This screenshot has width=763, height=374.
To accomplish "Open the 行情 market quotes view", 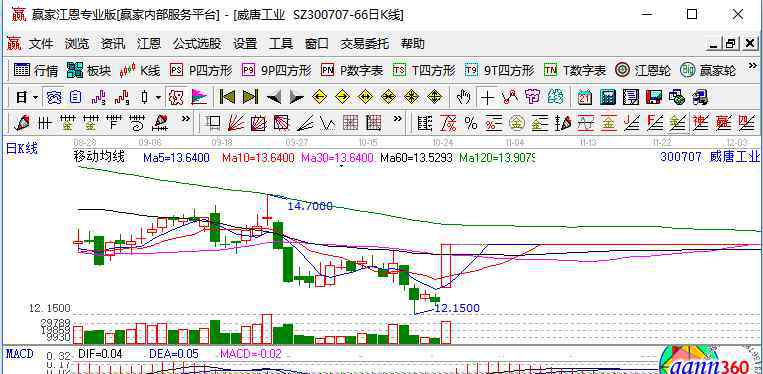I will coord(36,71).
